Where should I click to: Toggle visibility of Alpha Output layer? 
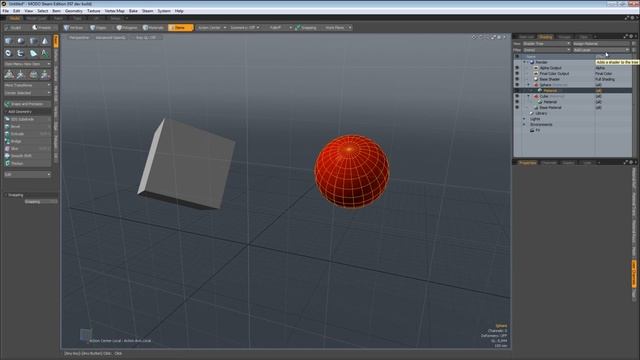tap(517, 68)
